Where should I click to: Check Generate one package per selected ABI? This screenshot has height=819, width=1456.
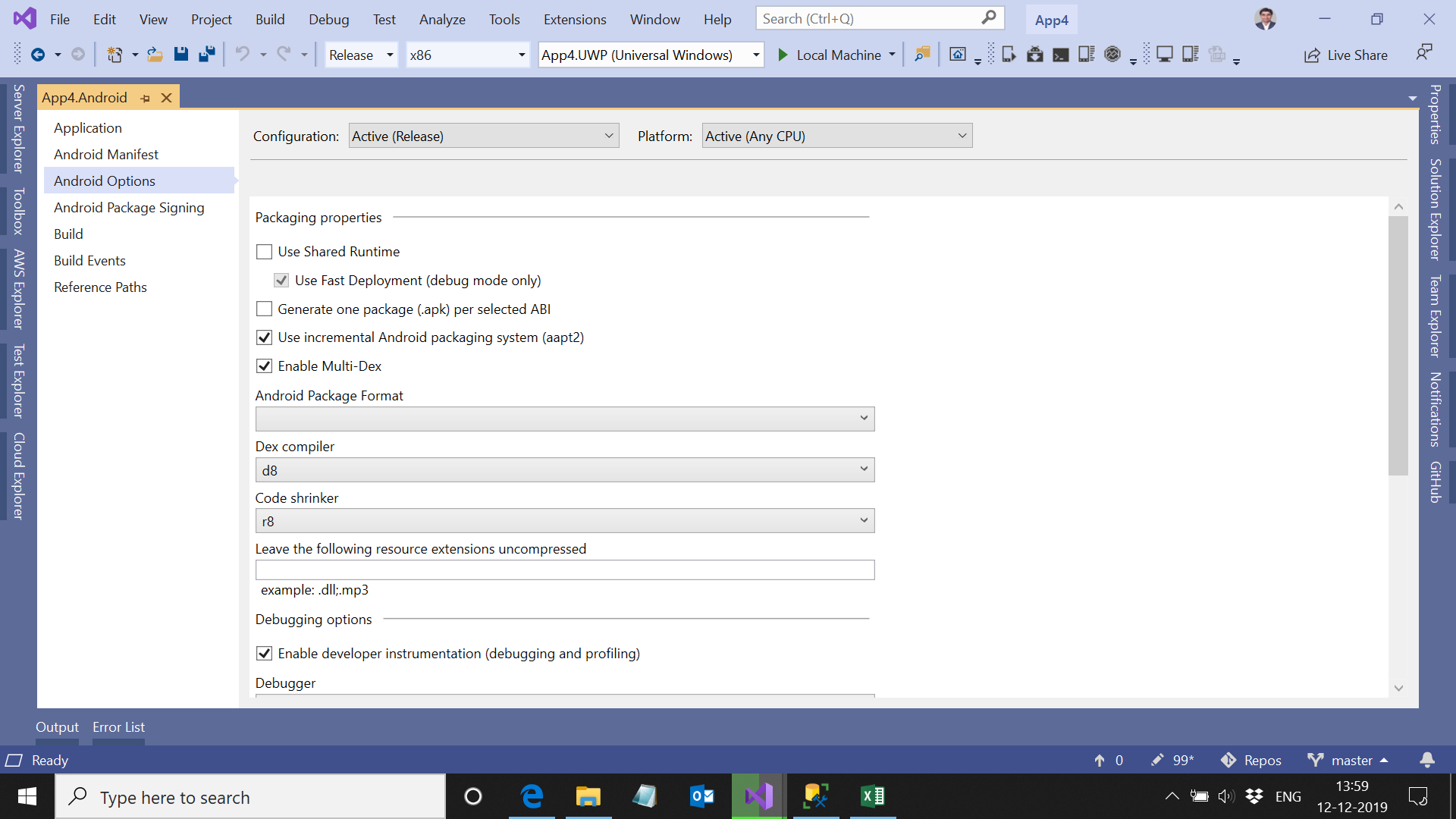264,309
